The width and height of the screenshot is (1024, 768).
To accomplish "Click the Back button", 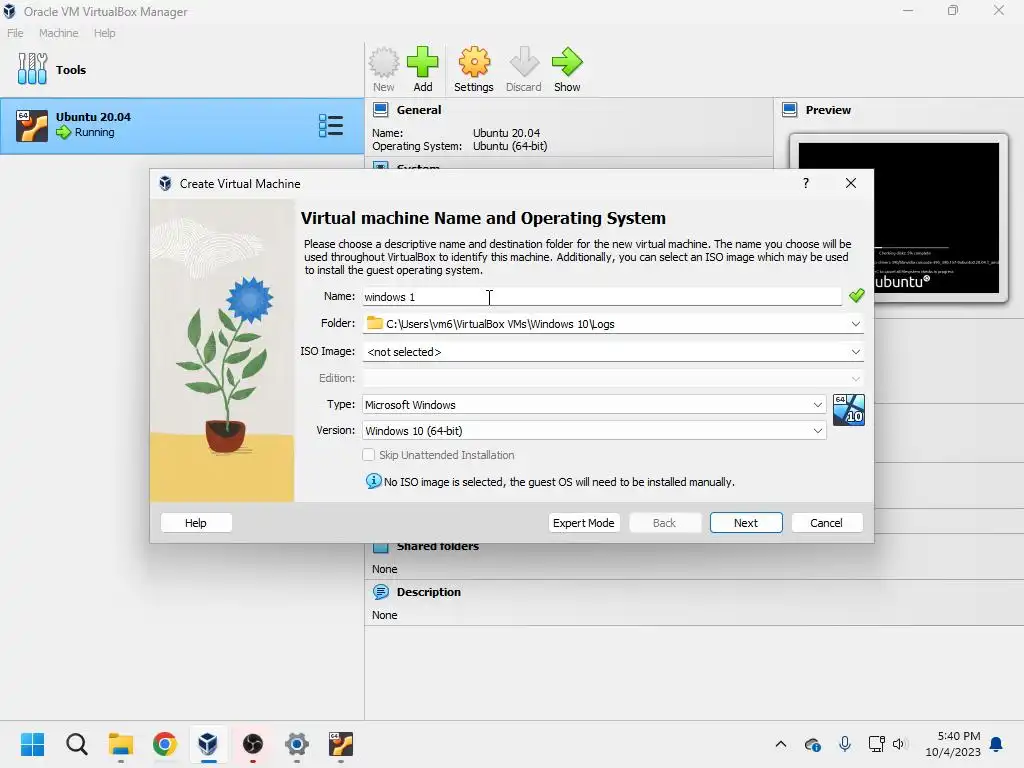I will click(665, 522).
